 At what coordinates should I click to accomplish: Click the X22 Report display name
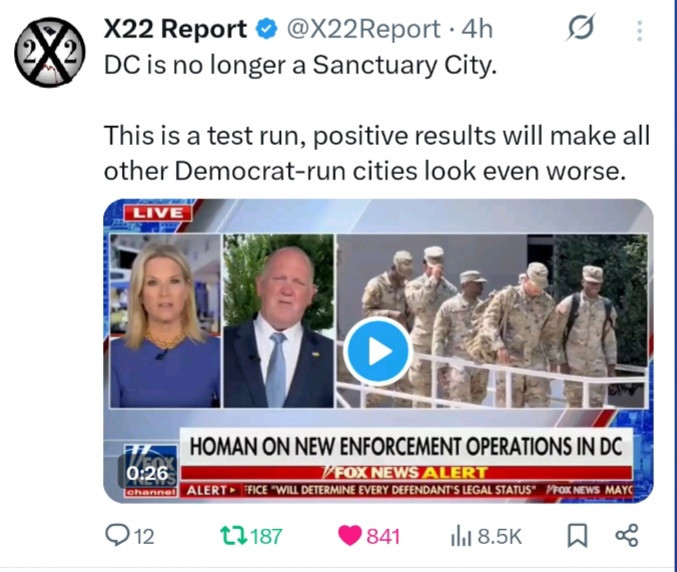click(x=175, y=29)
